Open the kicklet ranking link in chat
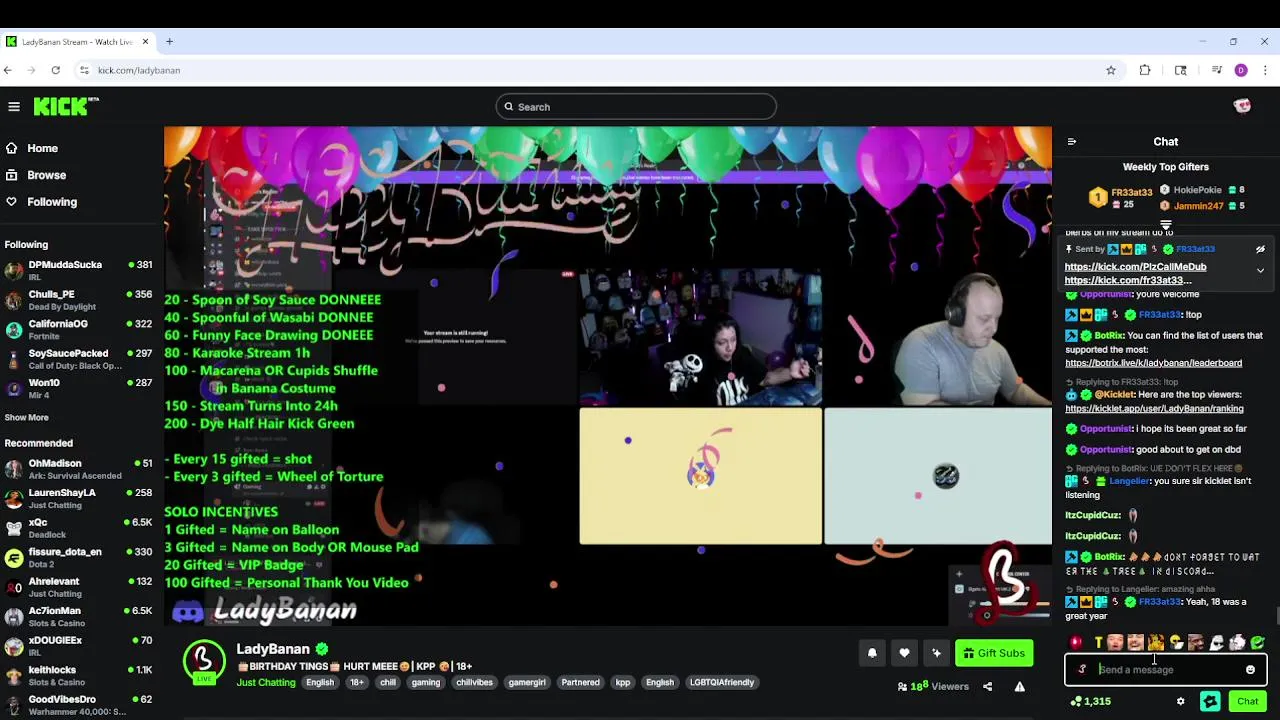Image resolution: width=1280 pixels, height=720 pixels. tap(1154, 408)
